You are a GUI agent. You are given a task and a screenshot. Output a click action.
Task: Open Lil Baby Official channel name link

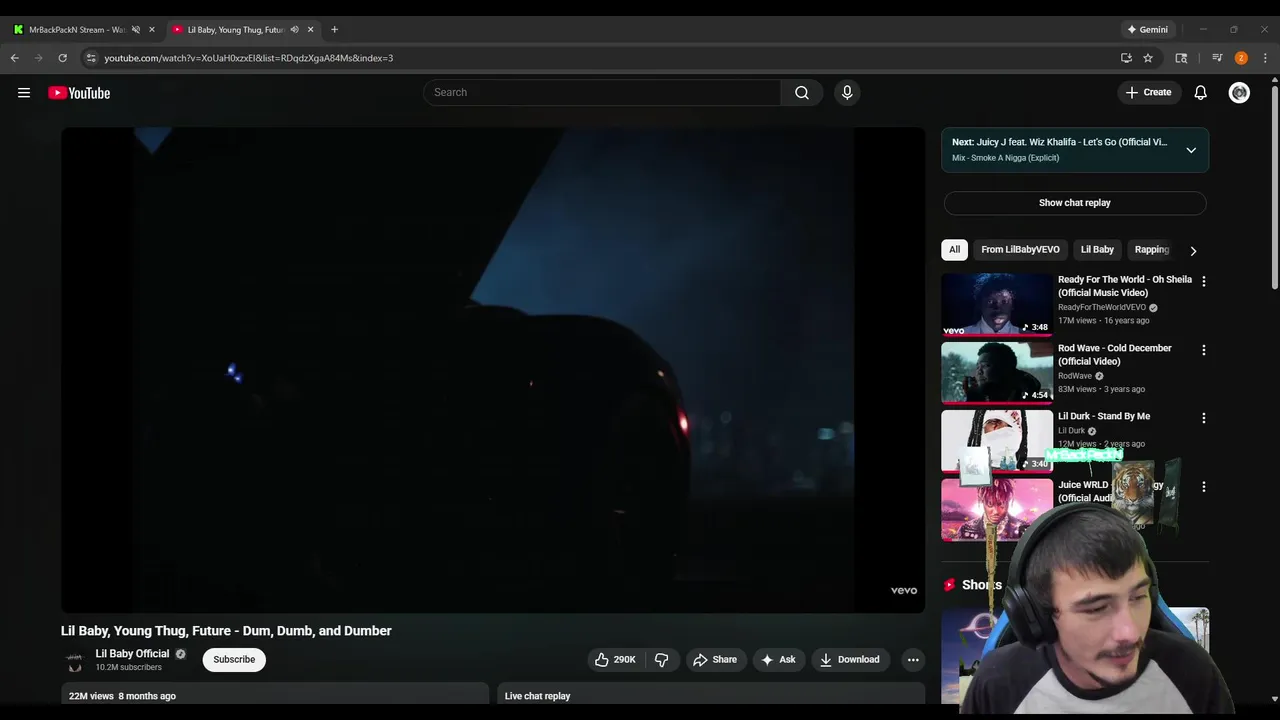(132, 654)
